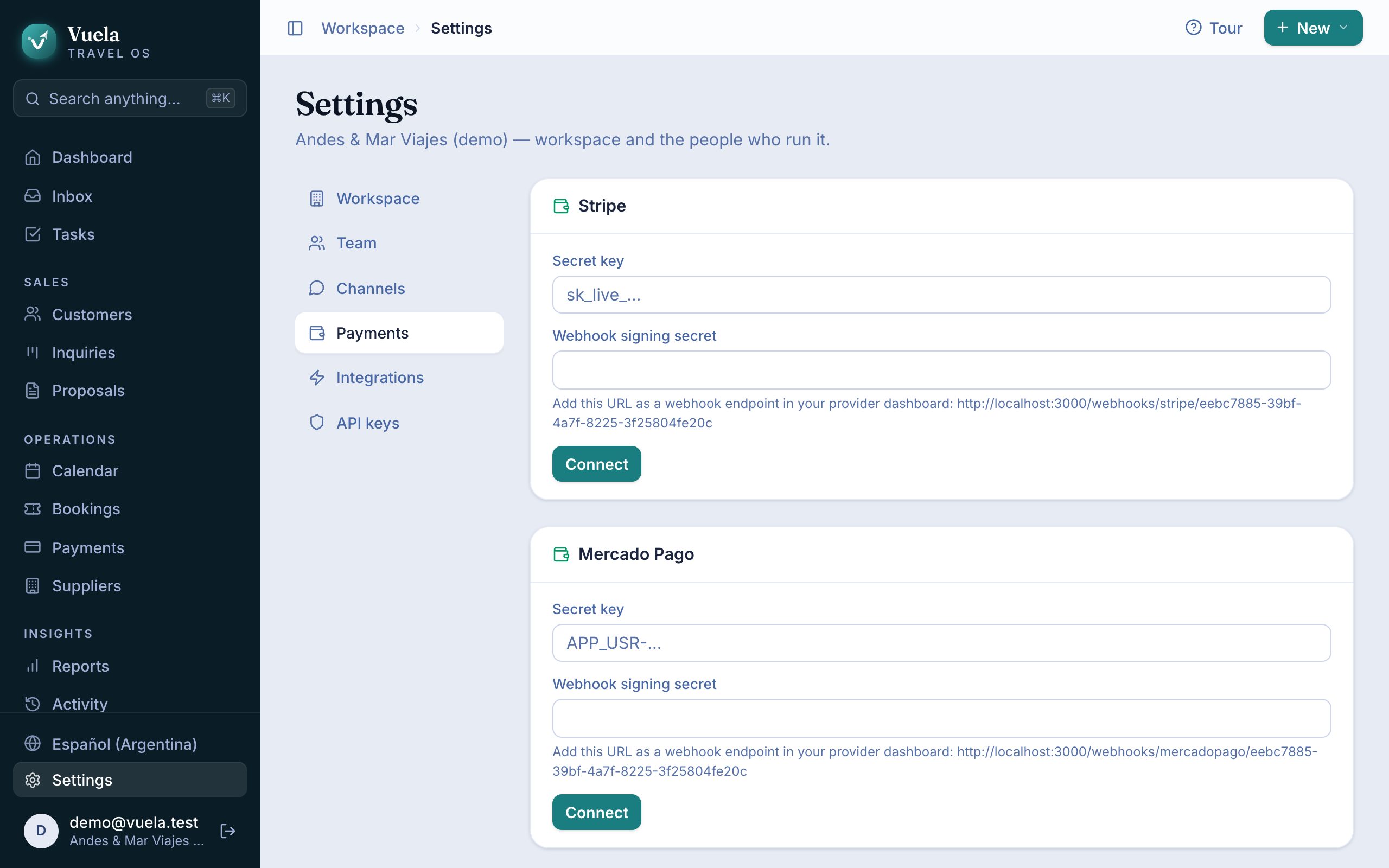Click the demo@vuela.test user avatar

click(x=41, y=831)
